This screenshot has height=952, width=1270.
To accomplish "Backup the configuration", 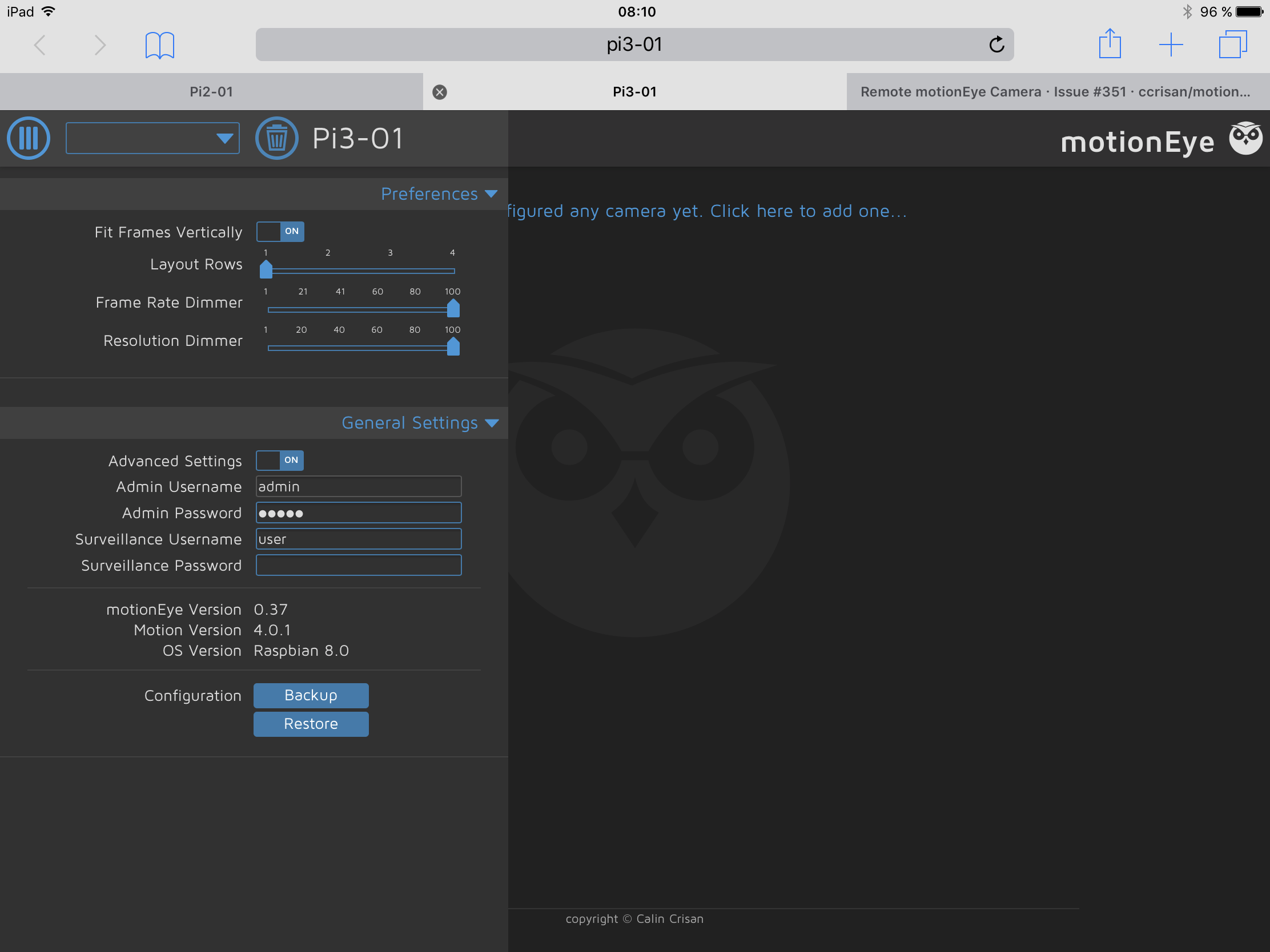I will click(311, 695).
